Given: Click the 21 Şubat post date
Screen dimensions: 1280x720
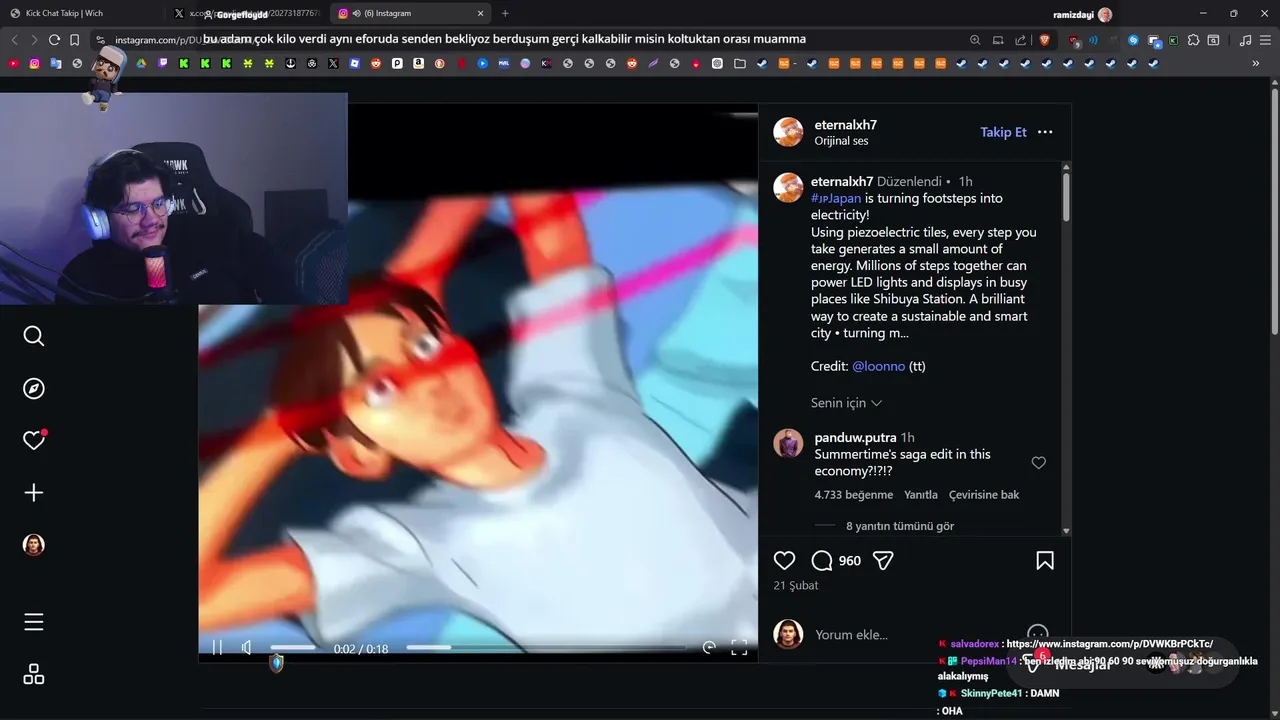Looking at the screenshot, I should click(796, 585).
